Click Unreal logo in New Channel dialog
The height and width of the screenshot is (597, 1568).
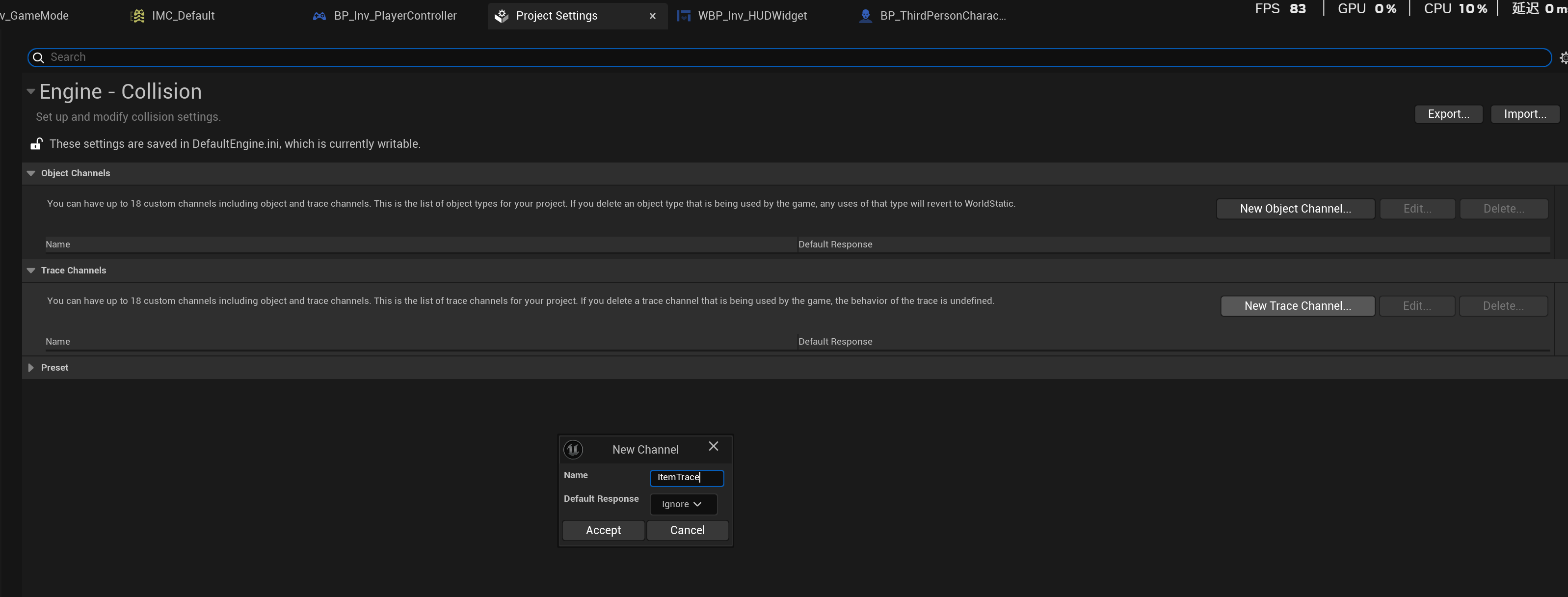(573, 450)
